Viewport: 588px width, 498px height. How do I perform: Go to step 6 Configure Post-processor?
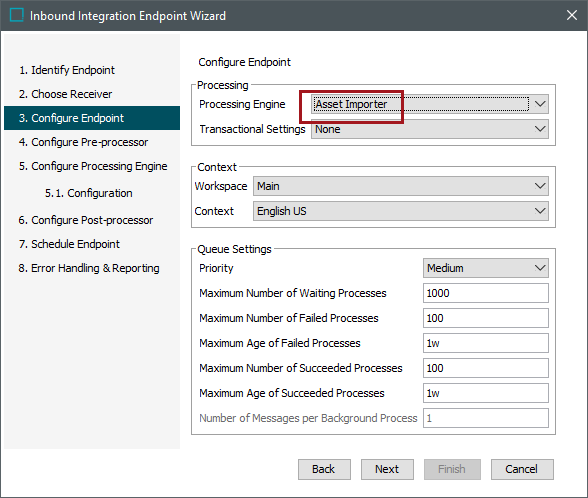[x=86, y=220]
